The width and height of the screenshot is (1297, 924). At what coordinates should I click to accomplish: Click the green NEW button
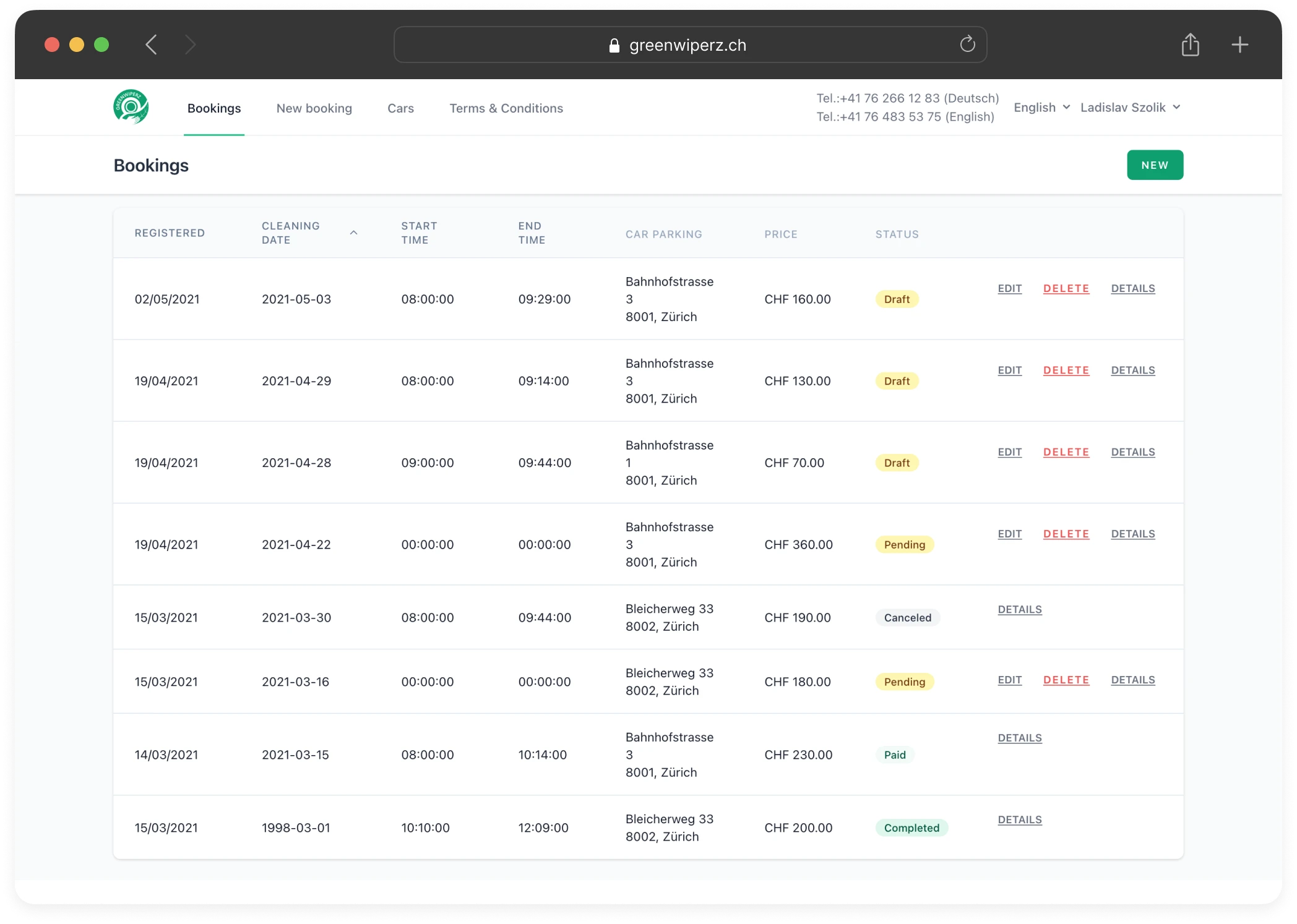(x=1155, y=165)
